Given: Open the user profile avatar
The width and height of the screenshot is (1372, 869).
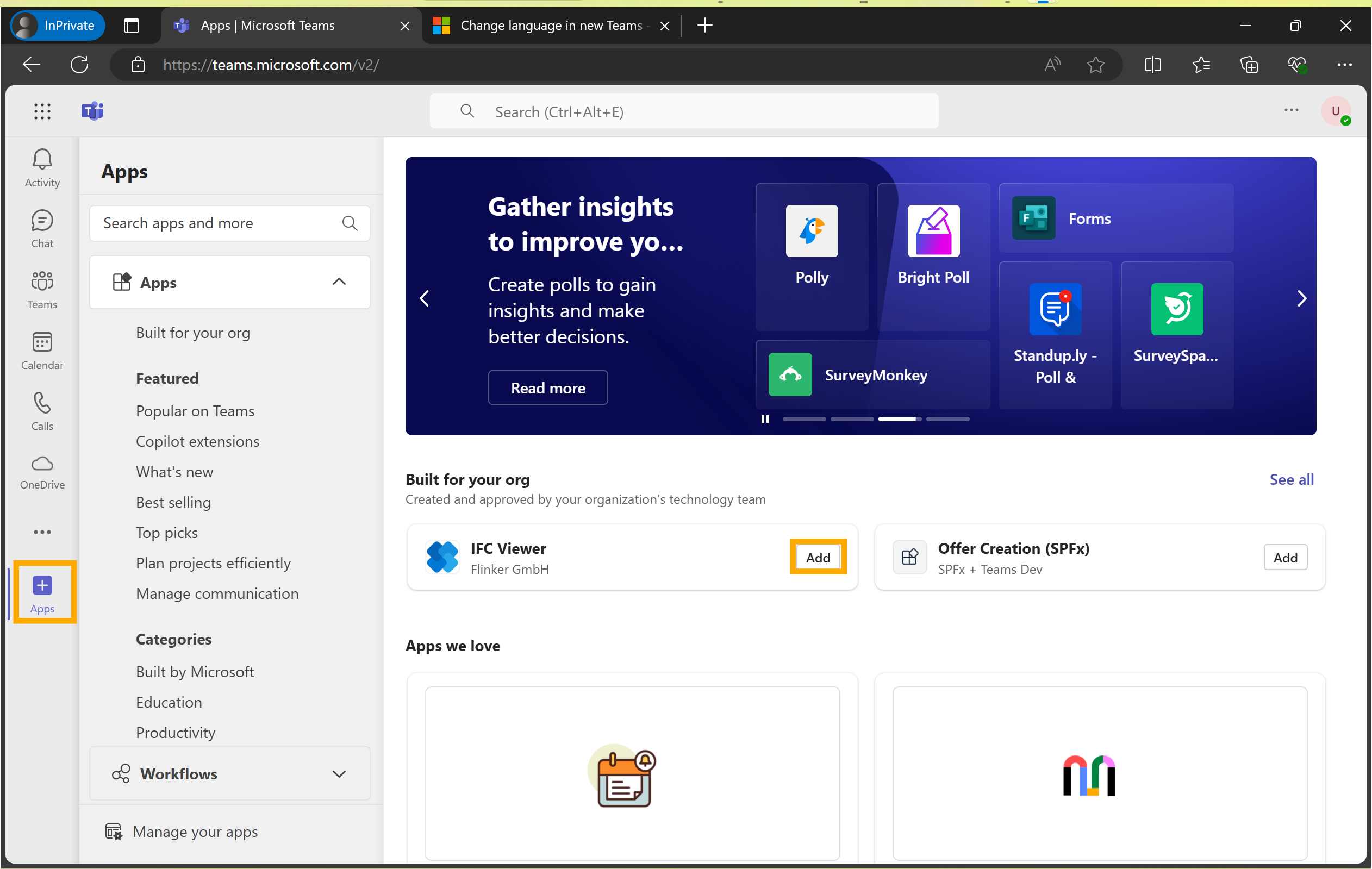Looking at the screenshot, I should (1336, 111).
